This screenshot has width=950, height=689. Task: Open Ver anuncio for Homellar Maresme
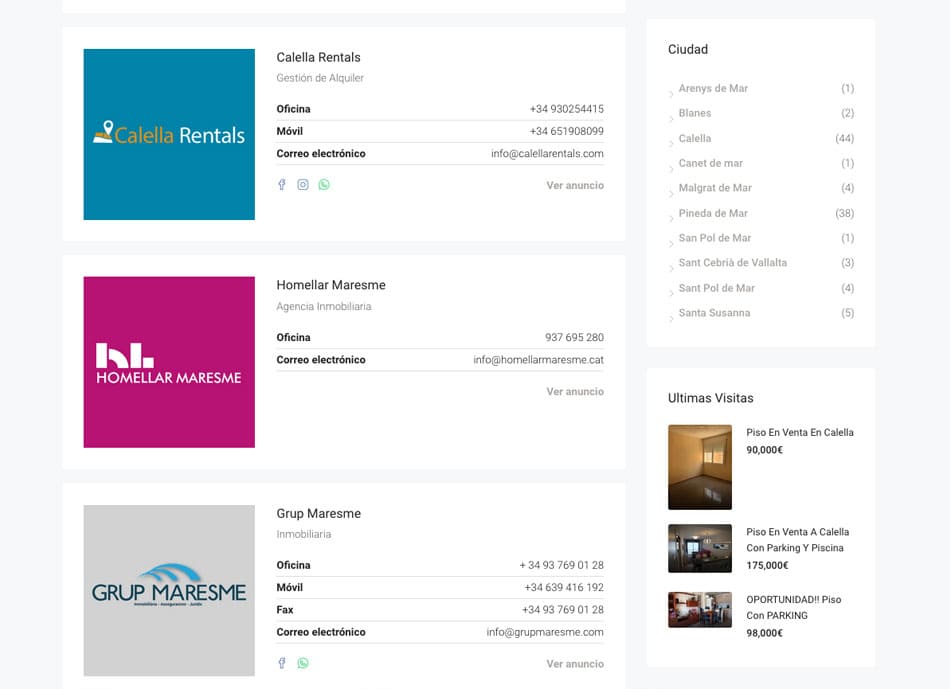tap(574, 392)
